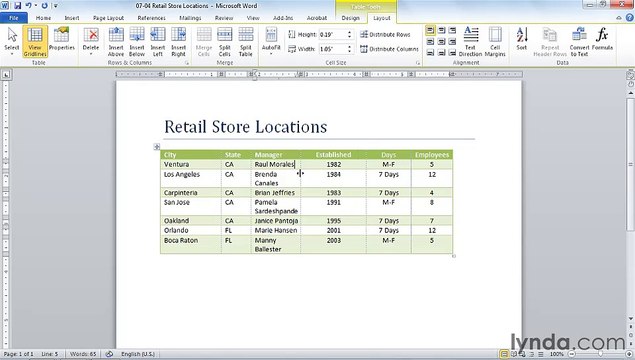Switch to the View tab
This screenshot has height=360, width=635.
click(x=253, y=18)
